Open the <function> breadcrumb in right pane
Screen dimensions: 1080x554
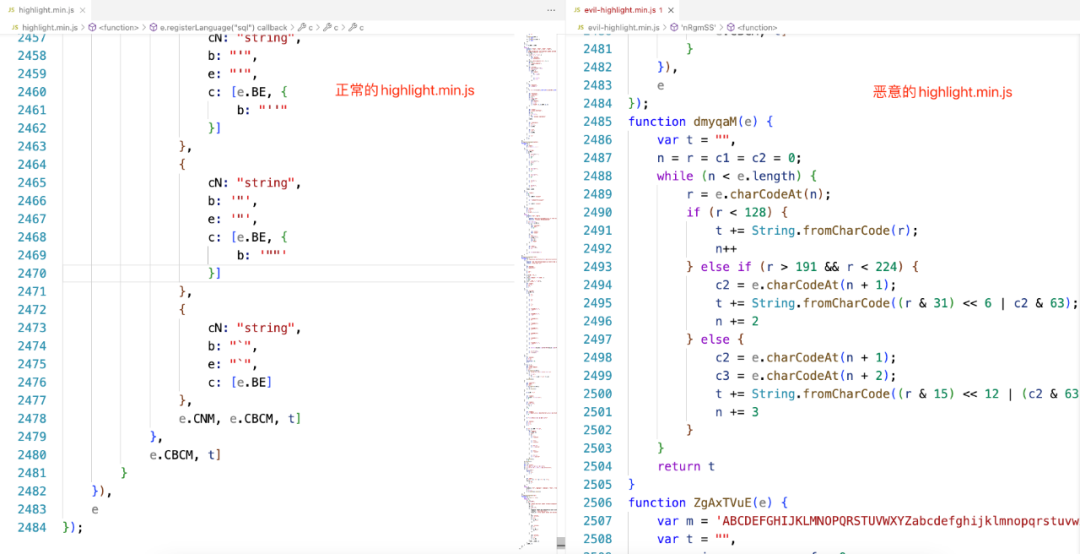752,28
